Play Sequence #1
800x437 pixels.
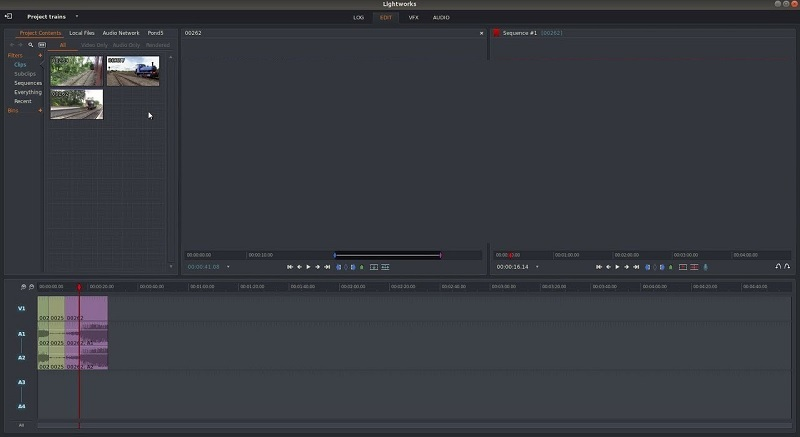617,267
